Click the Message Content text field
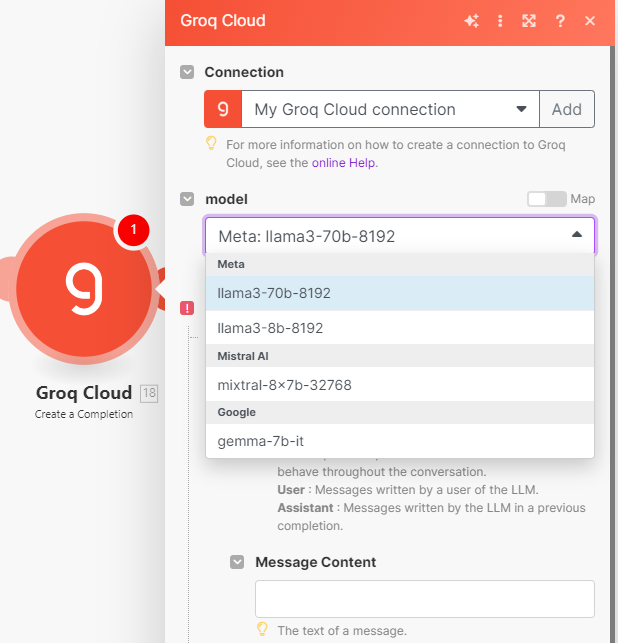This screenshot has height=643, width=618. click(x=425, y=599)
